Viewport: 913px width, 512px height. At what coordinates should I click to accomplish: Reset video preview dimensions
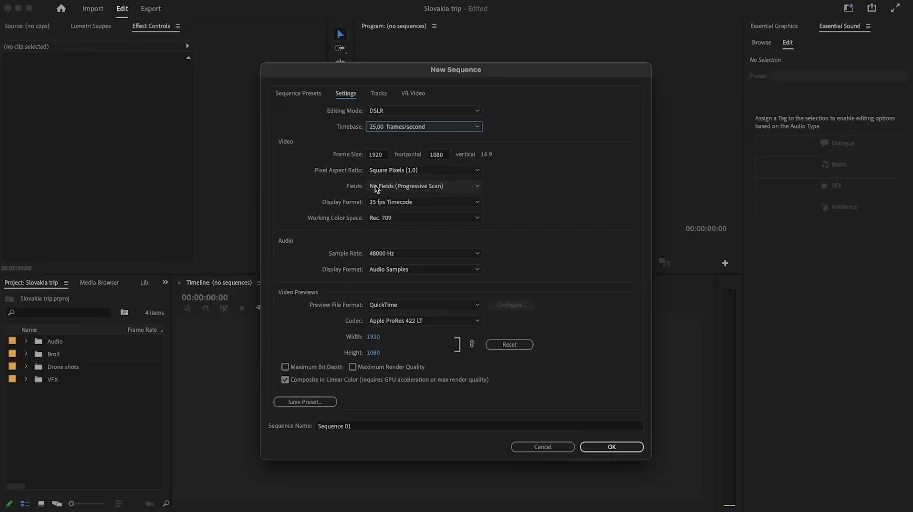coord(509,345)
